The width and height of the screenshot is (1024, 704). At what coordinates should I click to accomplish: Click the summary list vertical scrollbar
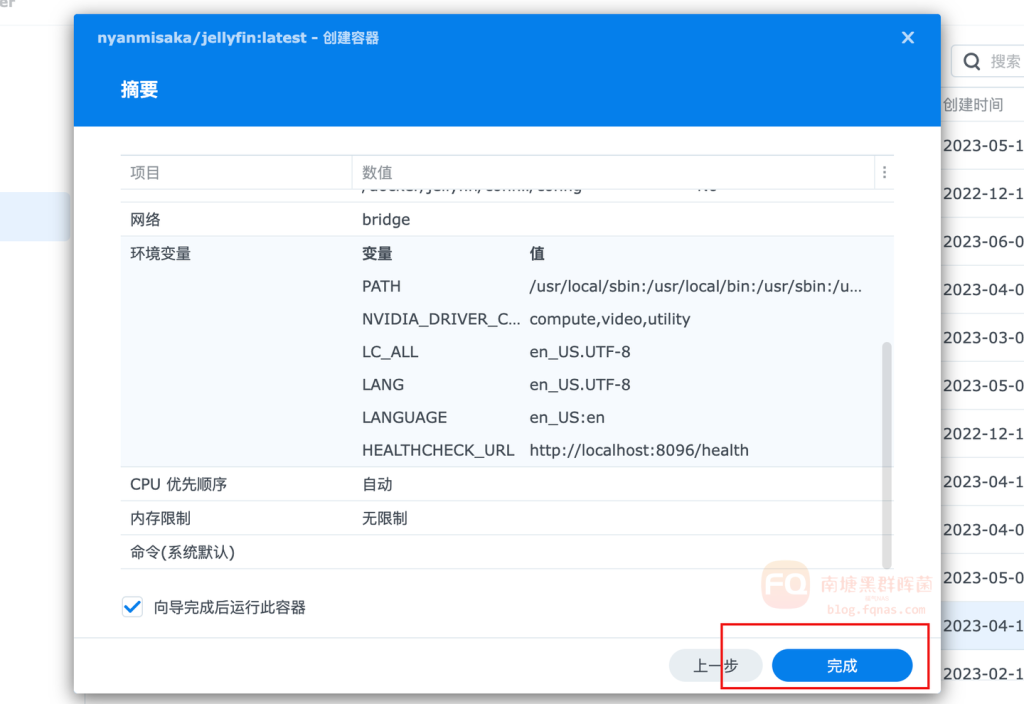coord(886,450)
